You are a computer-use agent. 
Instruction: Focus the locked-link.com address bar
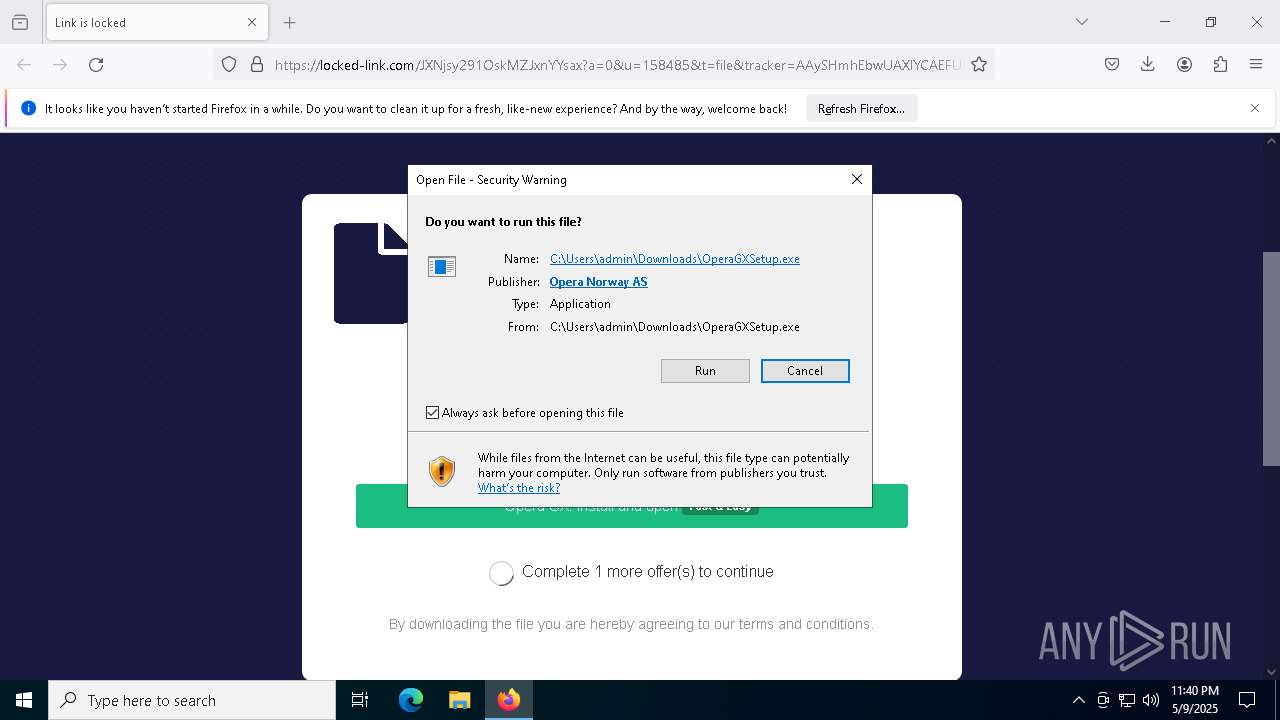tap(617, 65)
